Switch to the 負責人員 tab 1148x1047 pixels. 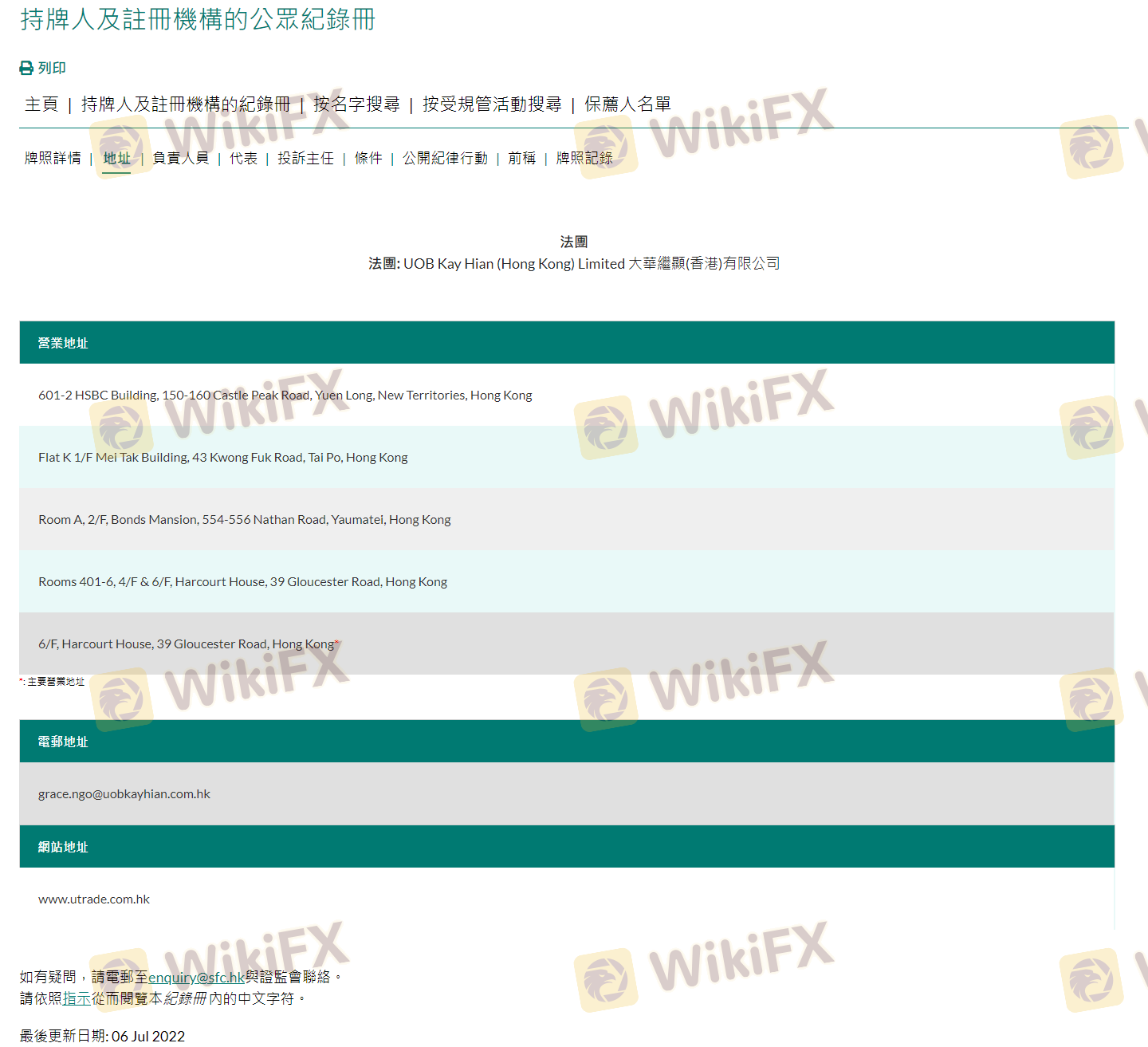[180, 159]
